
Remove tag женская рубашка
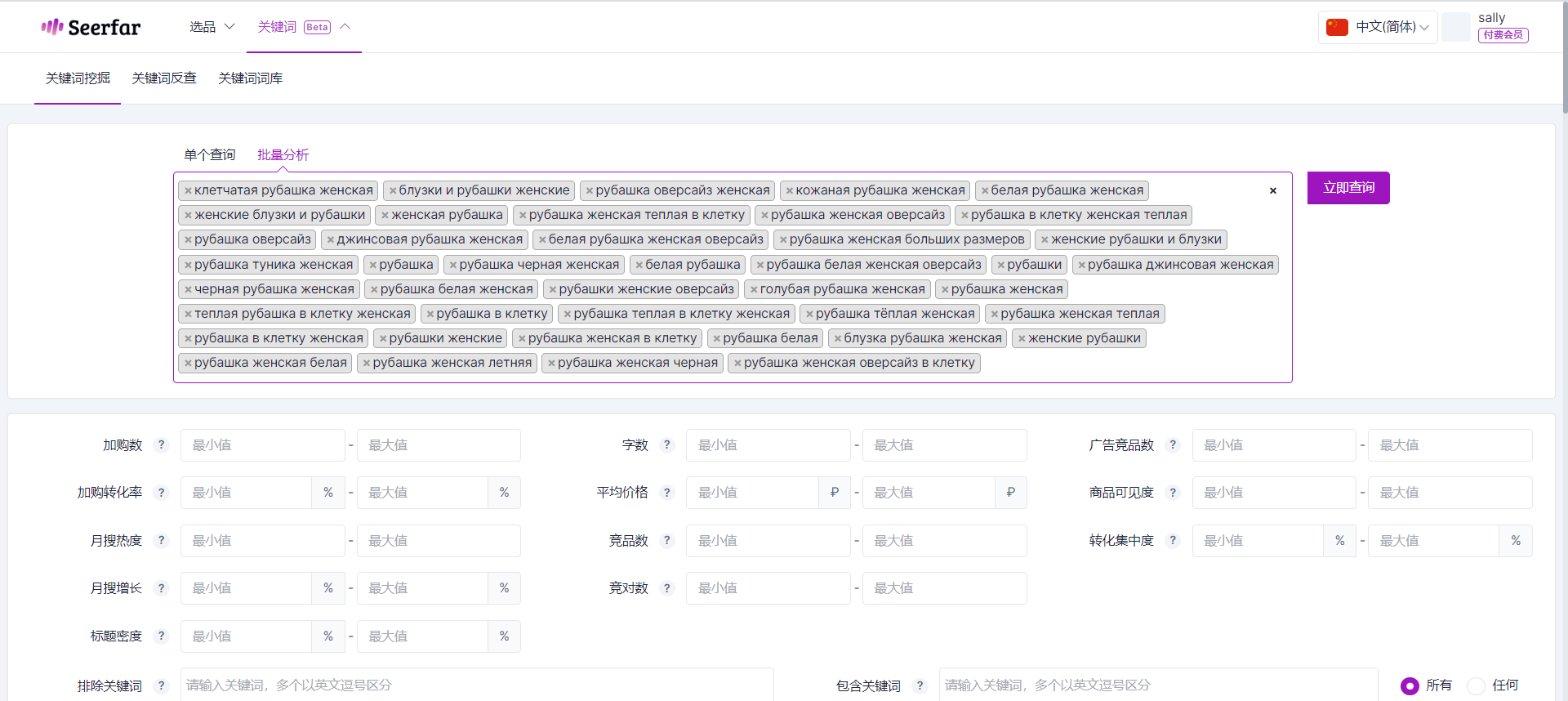click(385, 215)
